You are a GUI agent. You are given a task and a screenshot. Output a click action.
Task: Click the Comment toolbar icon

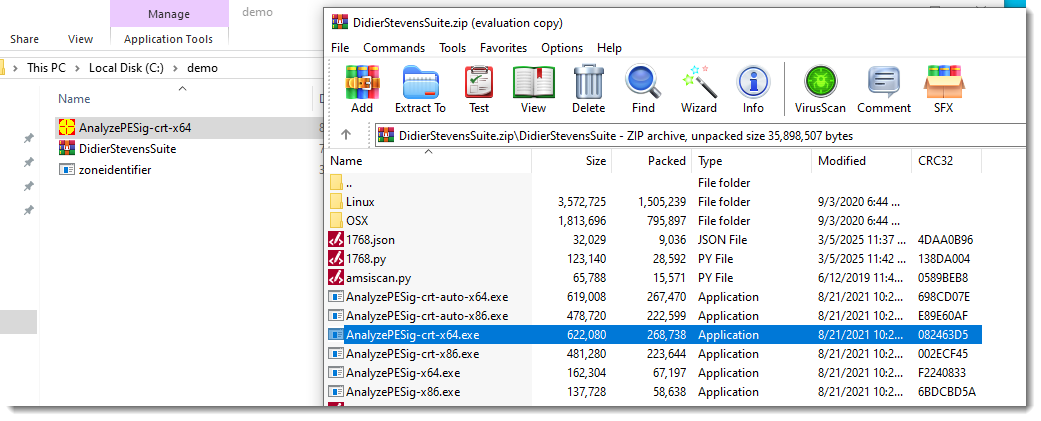click(884, 82)
